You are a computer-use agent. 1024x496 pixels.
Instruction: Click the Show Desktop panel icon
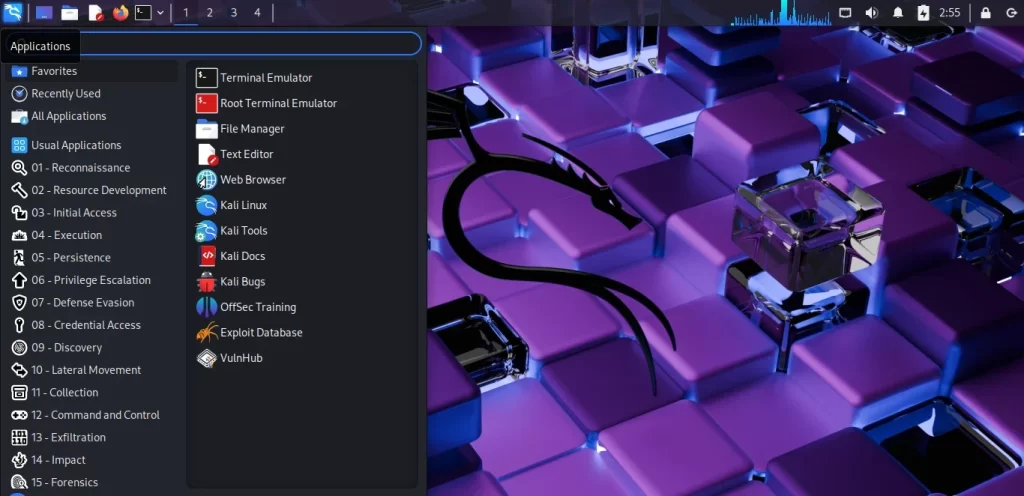pos(44,12)
